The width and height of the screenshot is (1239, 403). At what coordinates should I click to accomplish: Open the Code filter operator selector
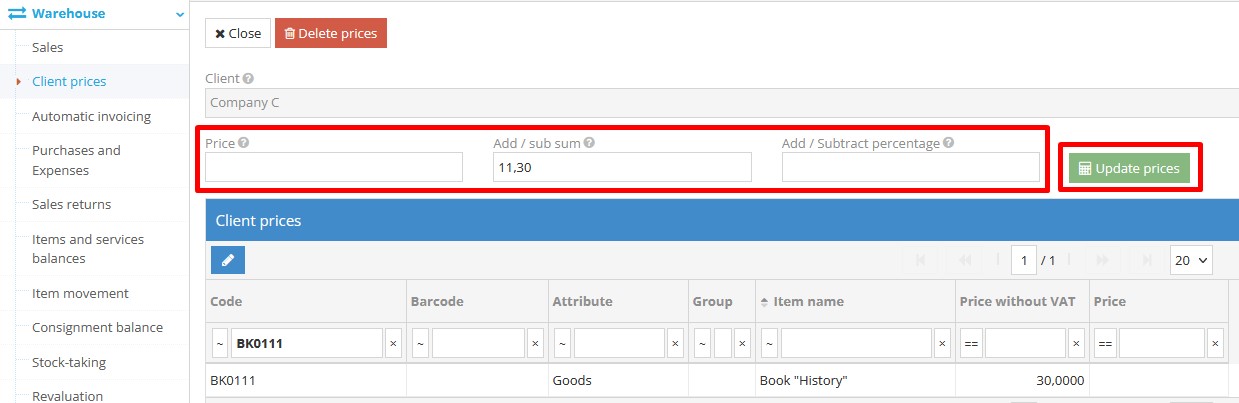219,344
